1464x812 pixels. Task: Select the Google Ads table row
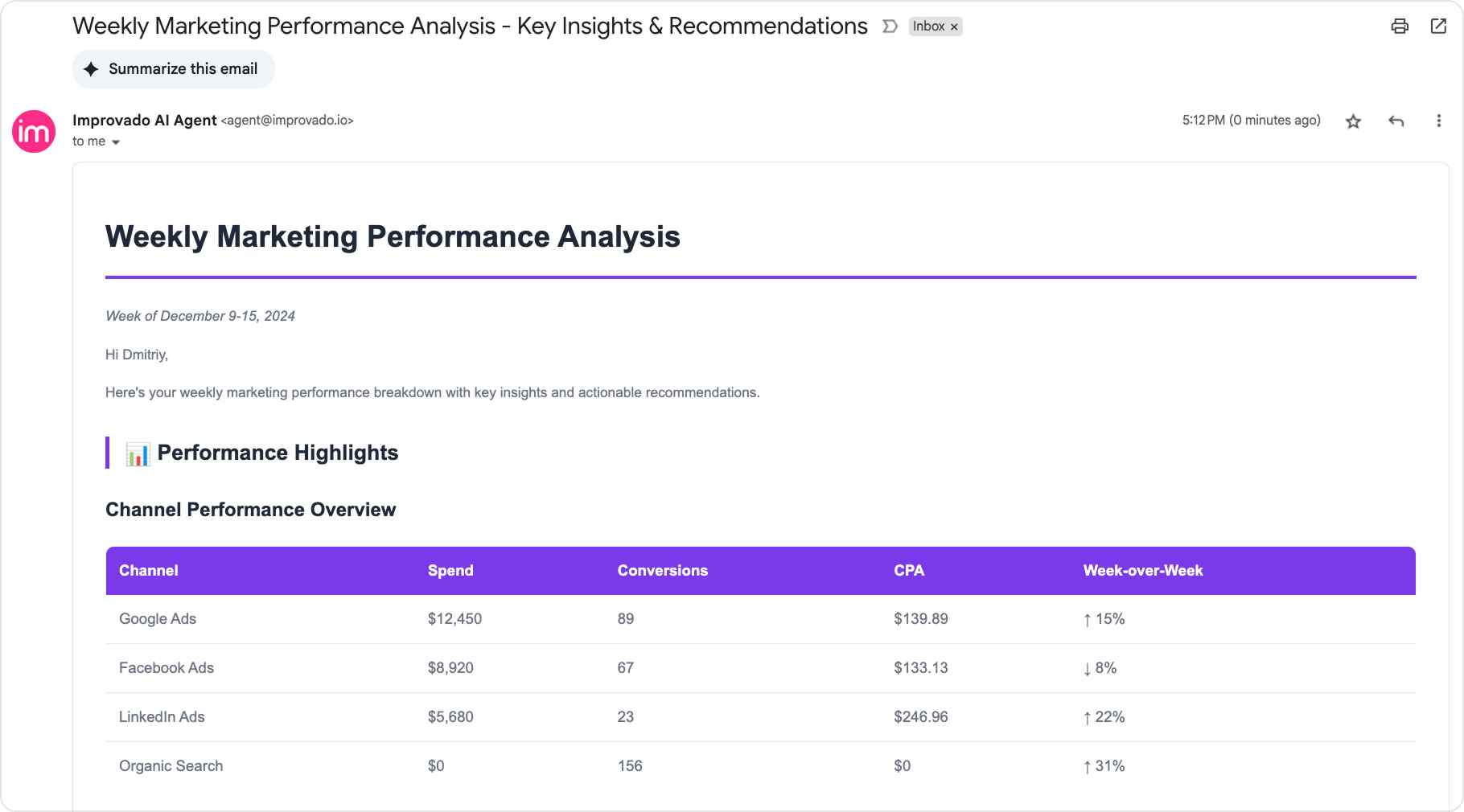(x=158, y=619)
